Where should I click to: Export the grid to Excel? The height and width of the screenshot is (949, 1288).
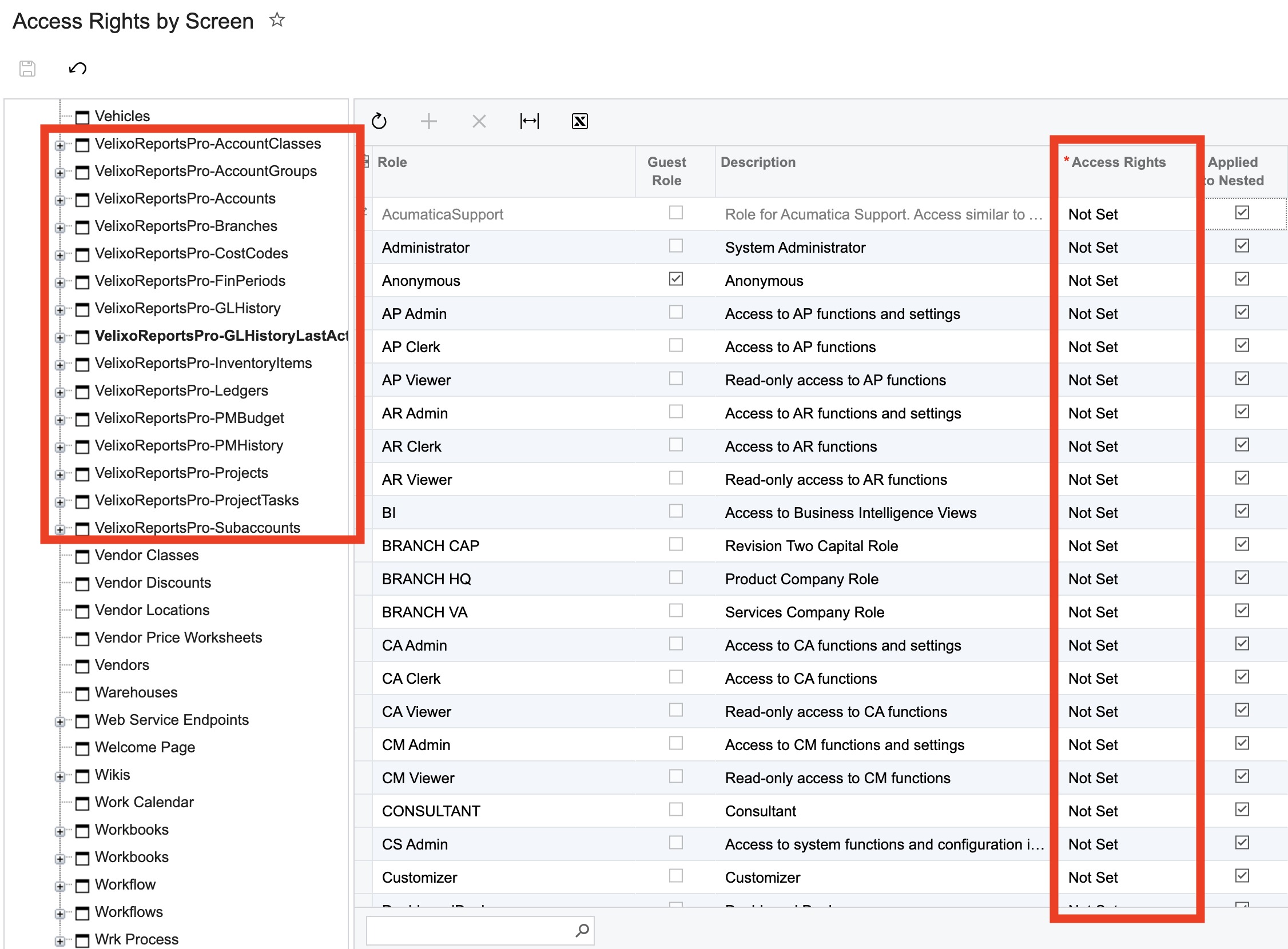[x=580, y=121]
